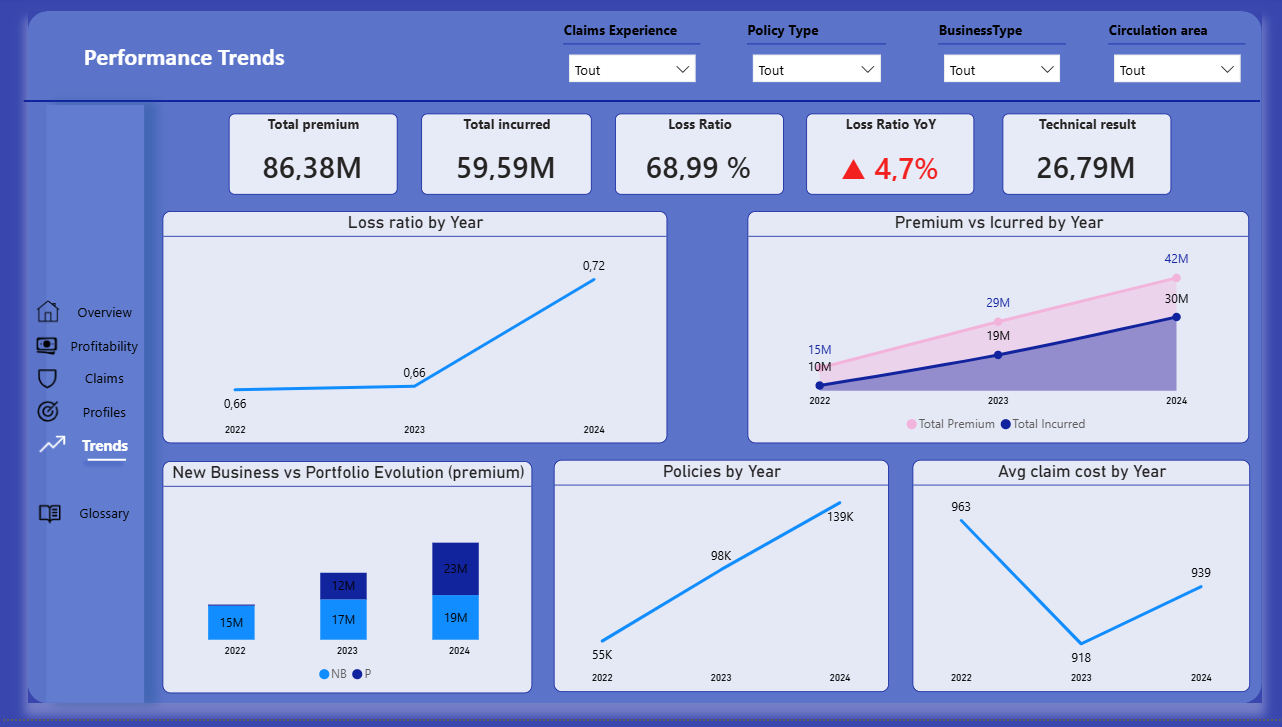Click the Total premium KPI card
This screenshot has height=727, width=1282.
(x=313, y=154)
